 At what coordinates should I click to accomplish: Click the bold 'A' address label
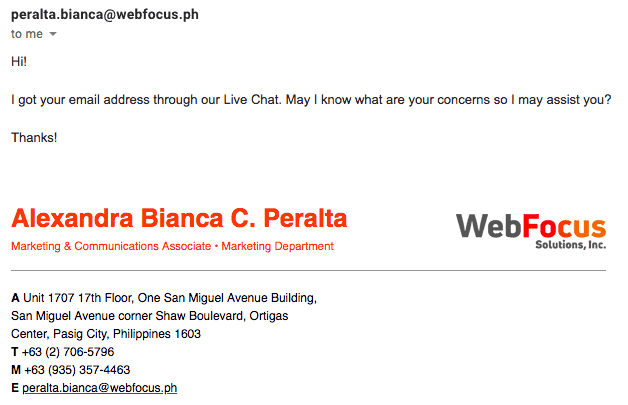[x=15, y=298]
